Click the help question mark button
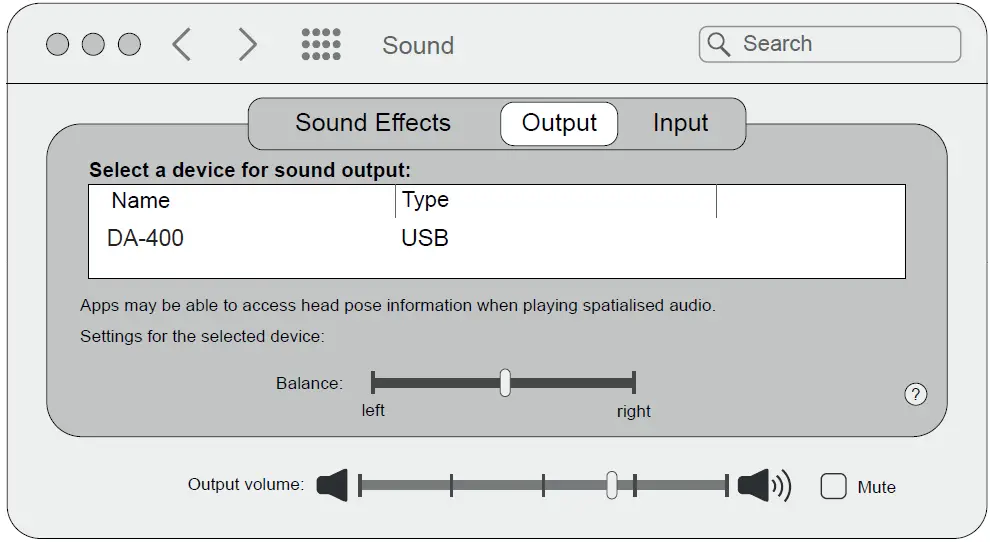990x542 pixels. (915, 394)
